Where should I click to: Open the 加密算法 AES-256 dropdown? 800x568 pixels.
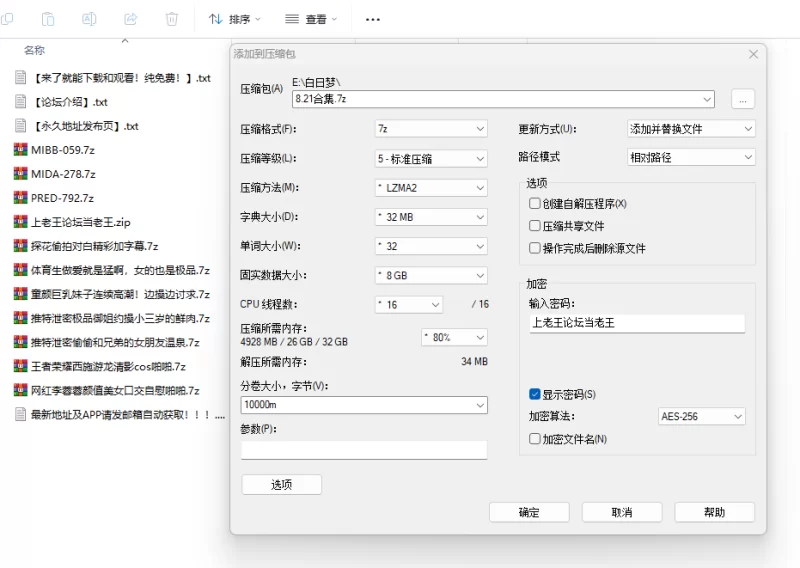click(702, 416)
